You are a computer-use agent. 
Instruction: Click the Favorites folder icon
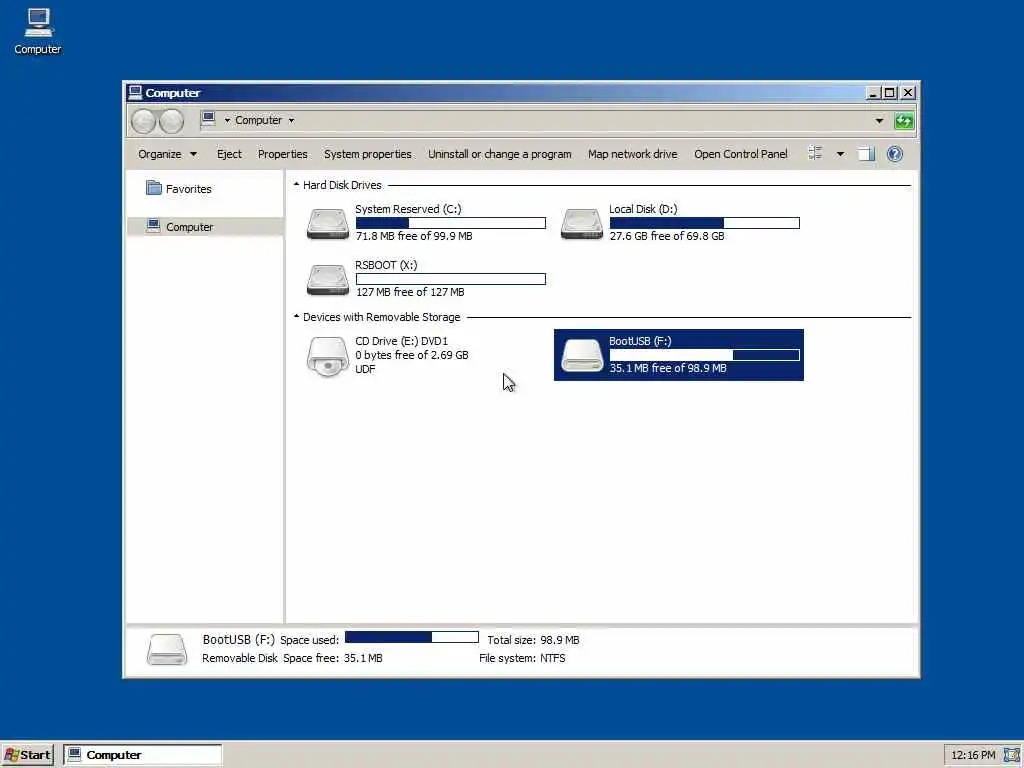click(153, 188)
